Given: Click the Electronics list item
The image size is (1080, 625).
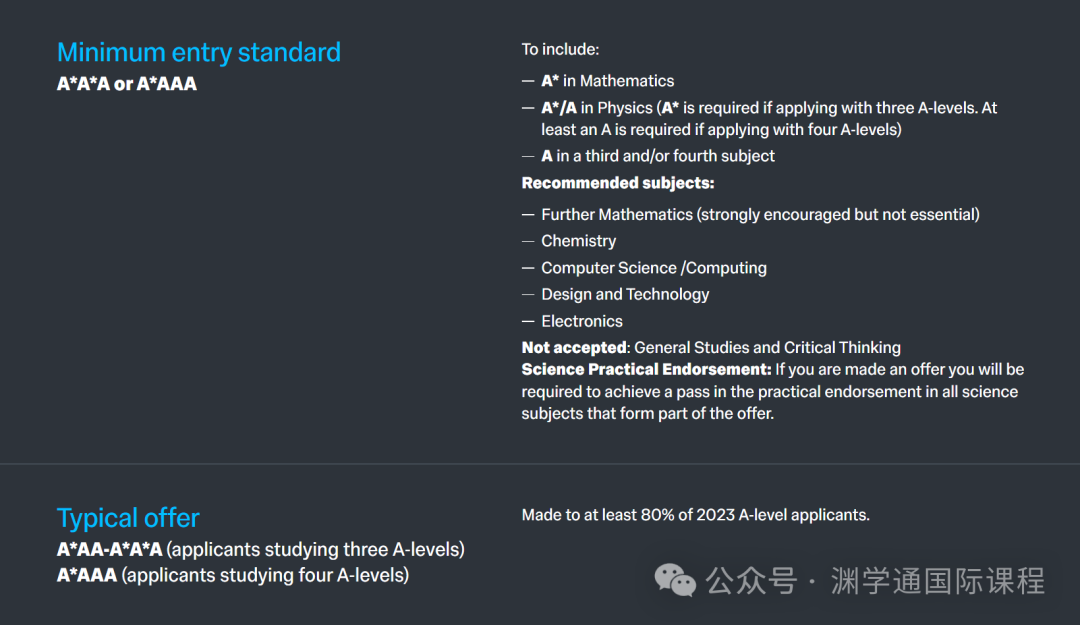Looking at the screenshot, I should tap(582, 321).
